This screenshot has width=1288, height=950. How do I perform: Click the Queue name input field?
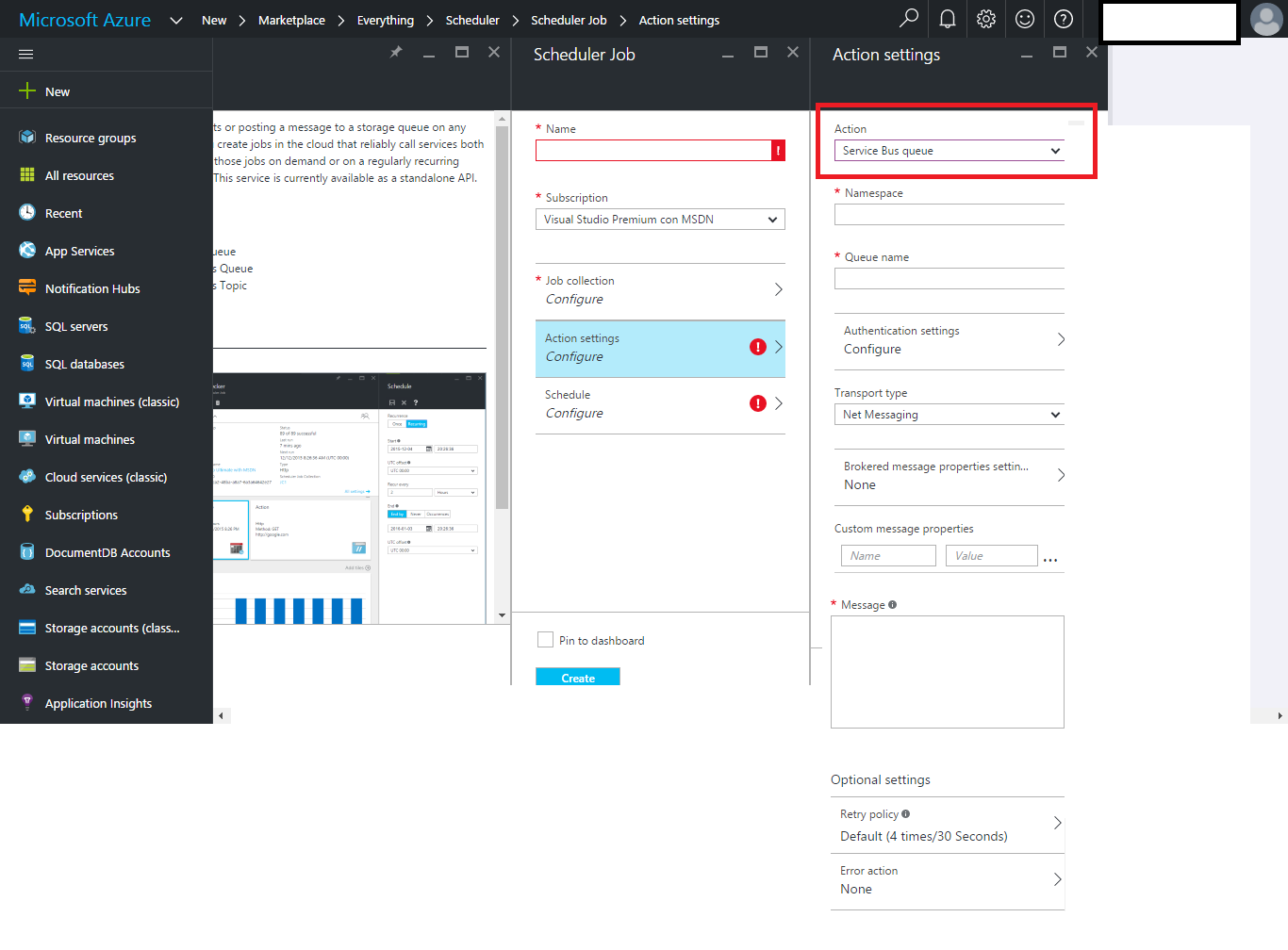949,279
